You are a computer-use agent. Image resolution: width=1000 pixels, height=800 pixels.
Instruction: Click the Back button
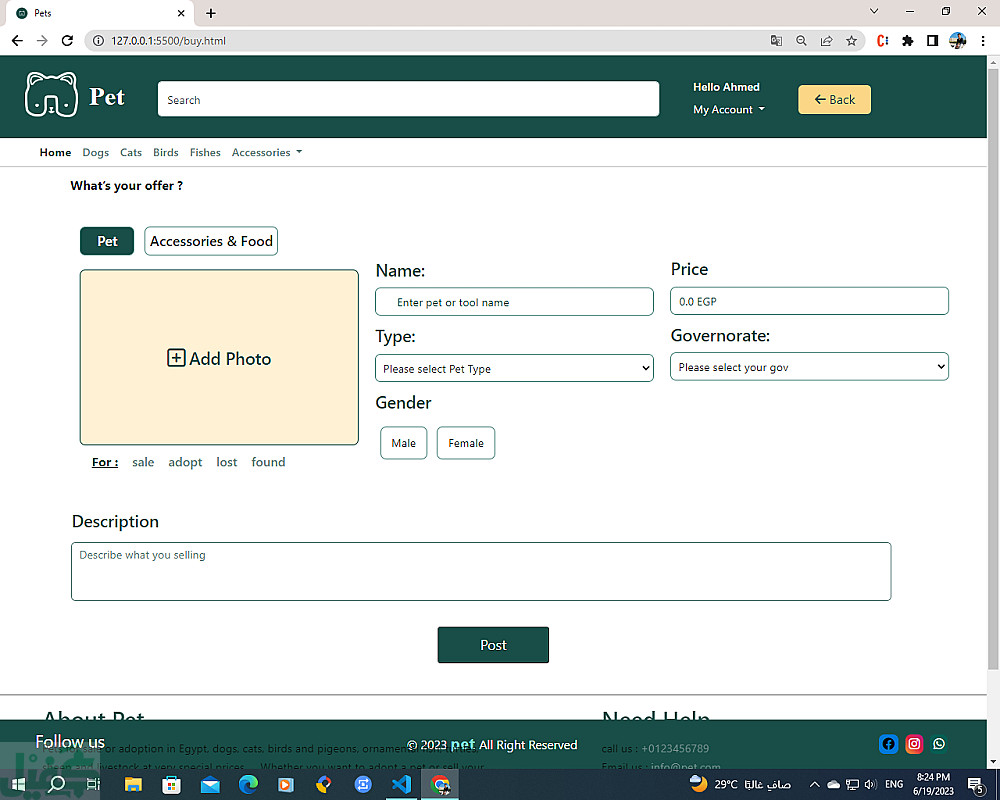834,100
